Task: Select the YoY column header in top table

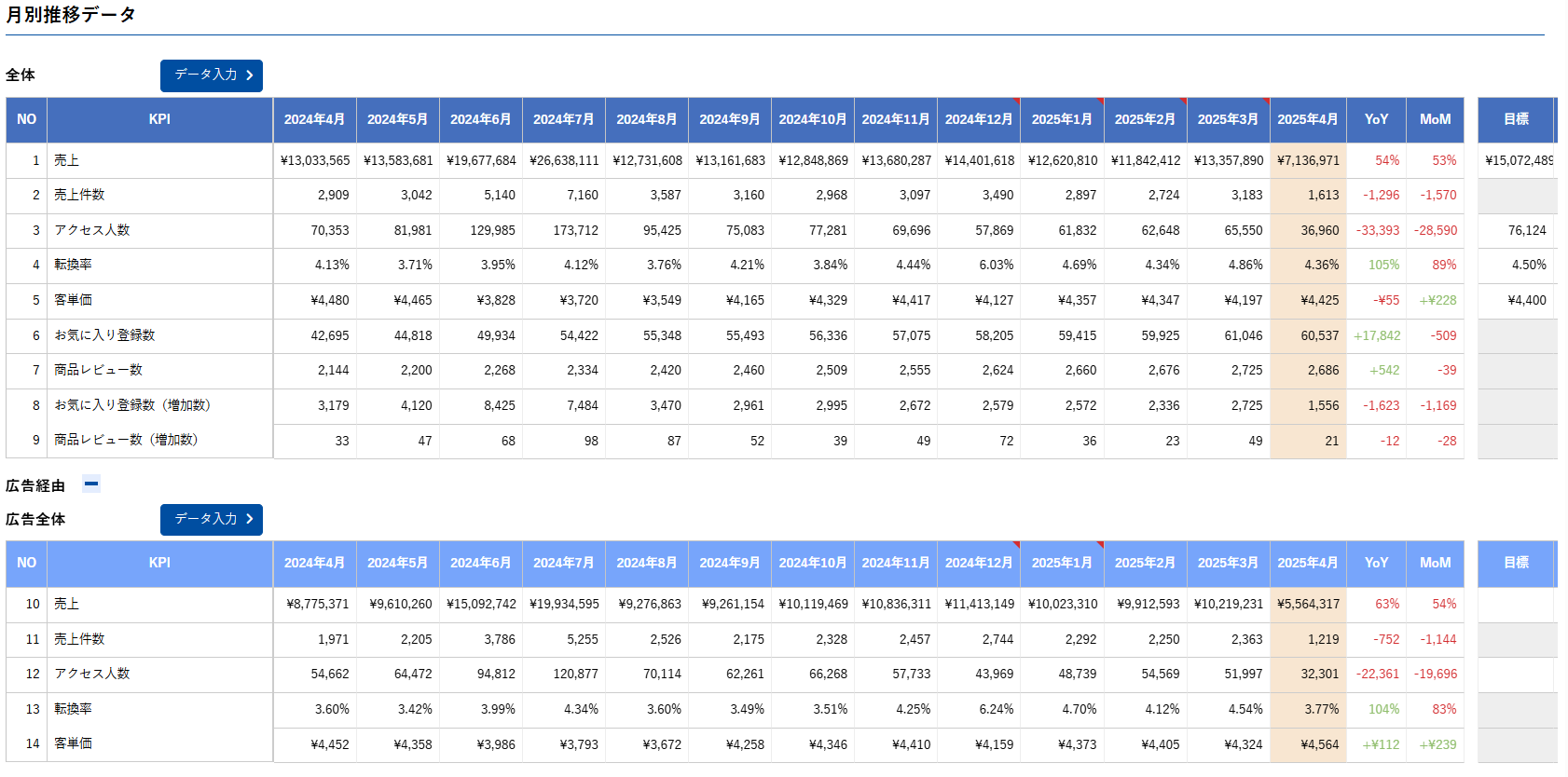Action: [1376, 119]
